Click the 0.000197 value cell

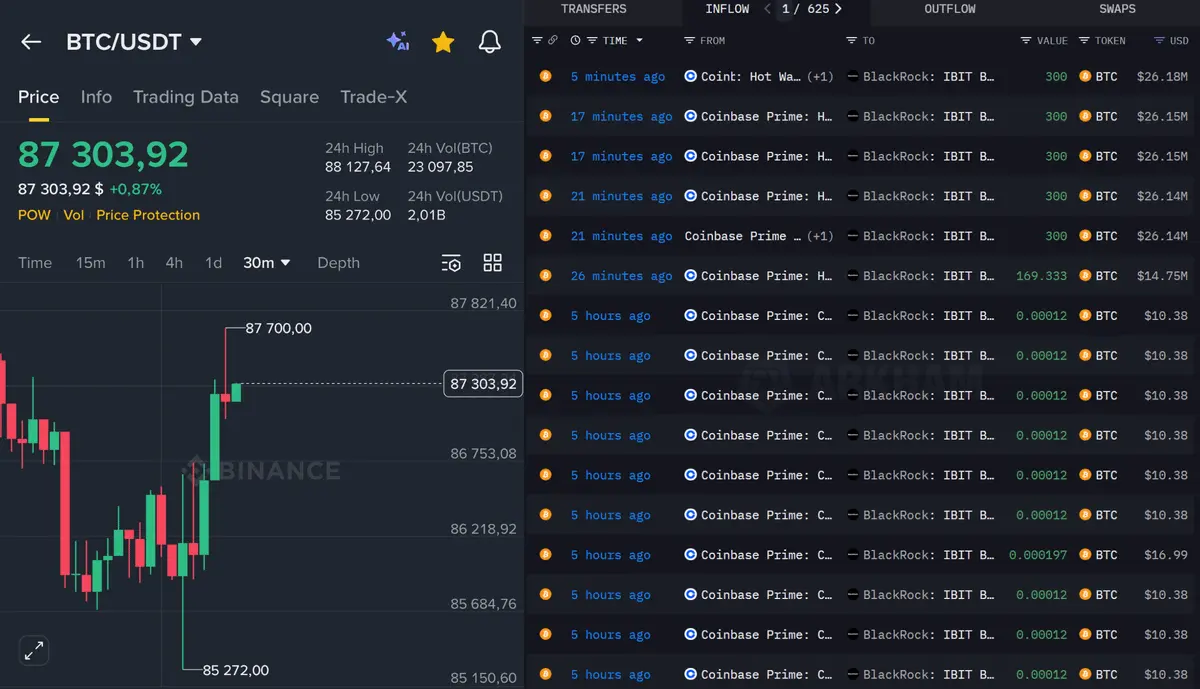1038,555
